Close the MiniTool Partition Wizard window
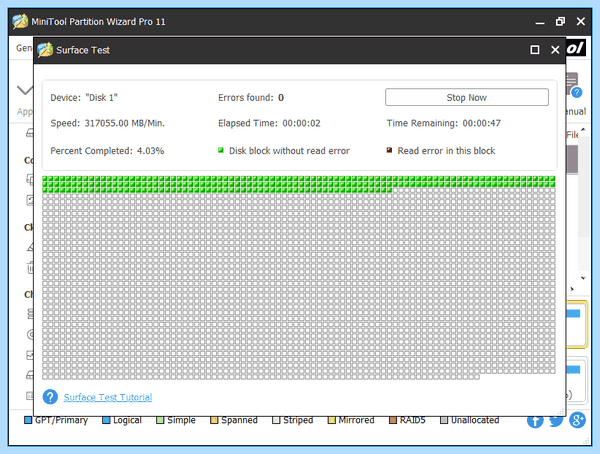600x454 pixels. tap(580, 21)
